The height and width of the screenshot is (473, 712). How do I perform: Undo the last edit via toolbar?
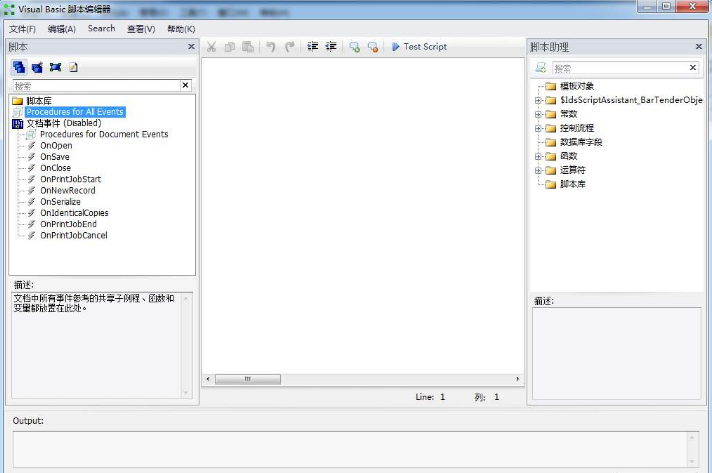click(271, 47)
